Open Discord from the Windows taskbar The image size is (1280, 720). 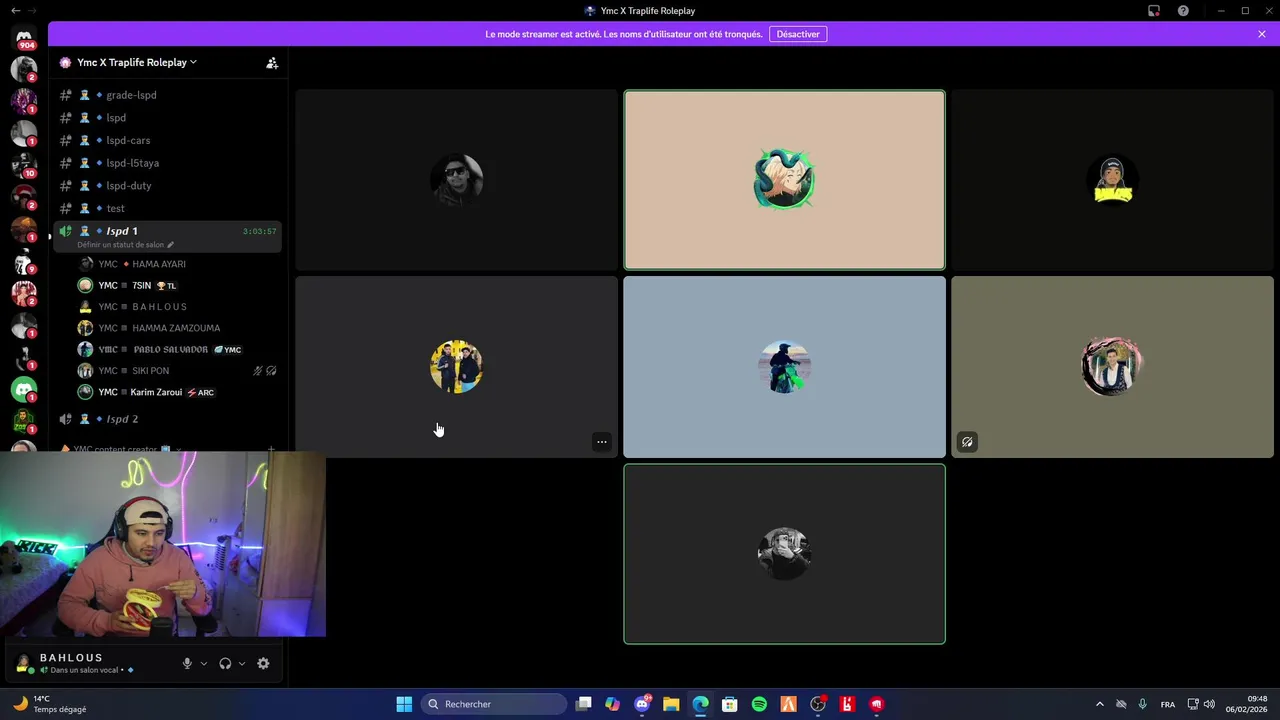pos(642,704)
